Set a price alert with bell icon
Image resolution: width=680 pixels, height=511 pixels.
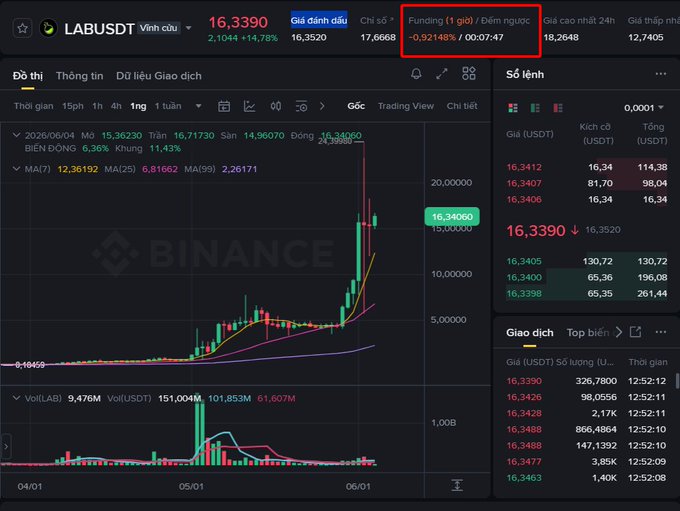[x=416, y=74]
